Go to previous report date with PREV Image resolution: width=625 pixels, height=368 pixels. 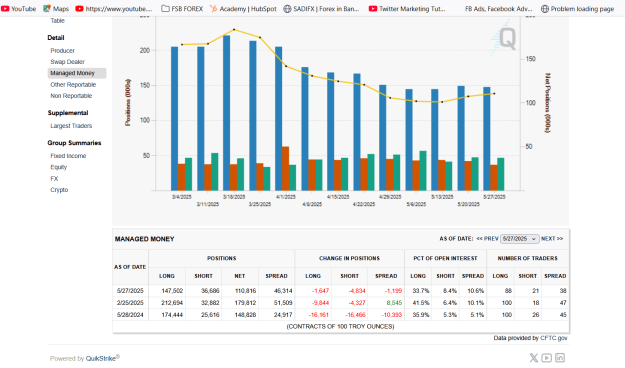coord(487,238)
